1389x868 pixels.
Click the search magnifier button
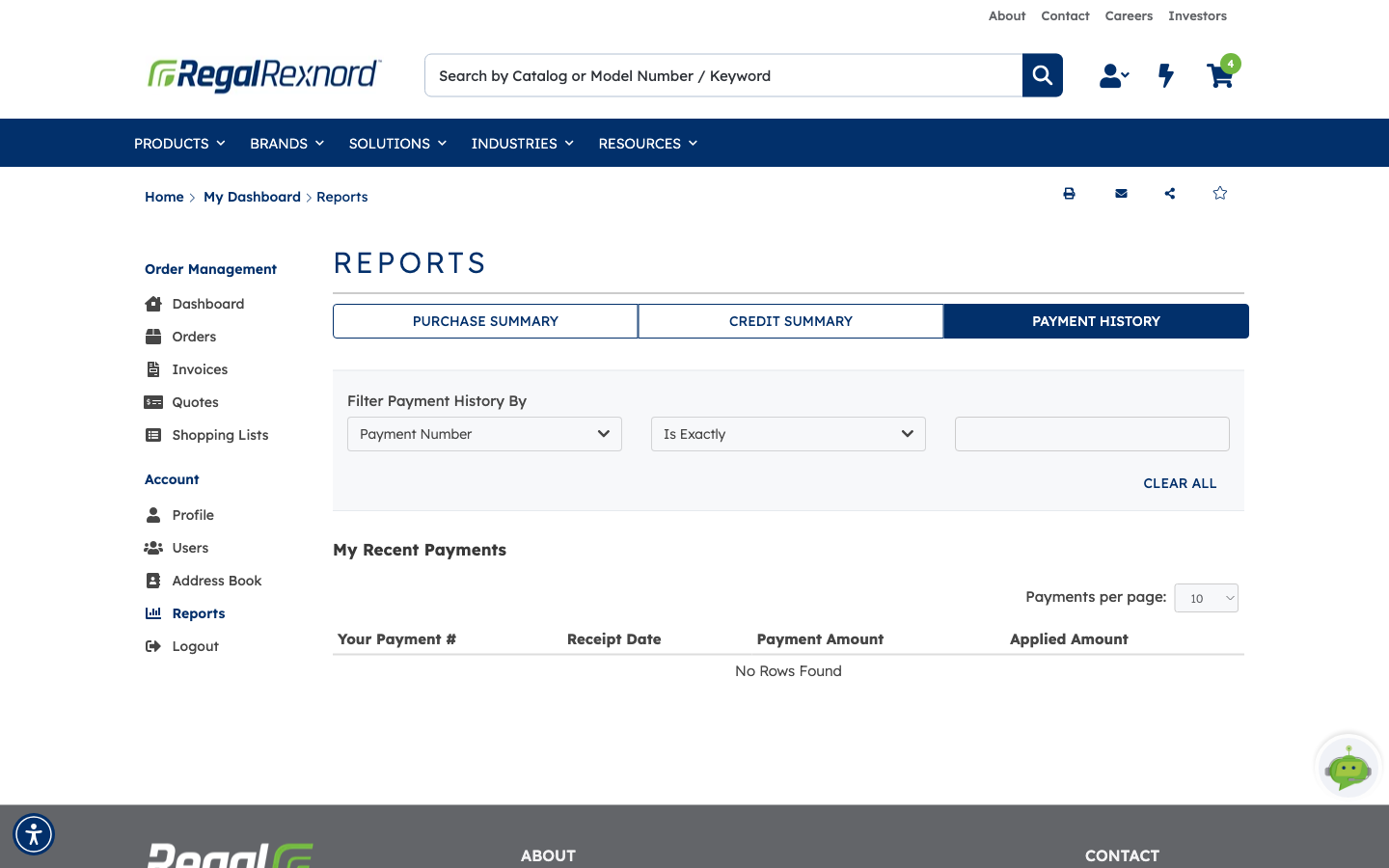pos(1042,75)
